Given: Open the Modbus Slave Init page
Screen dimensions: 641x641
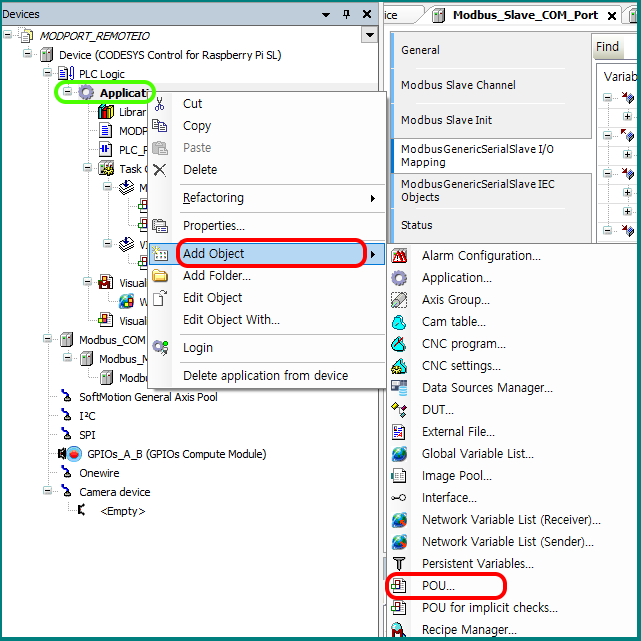Looking at the screenshot, I should (x=446, y=120).
